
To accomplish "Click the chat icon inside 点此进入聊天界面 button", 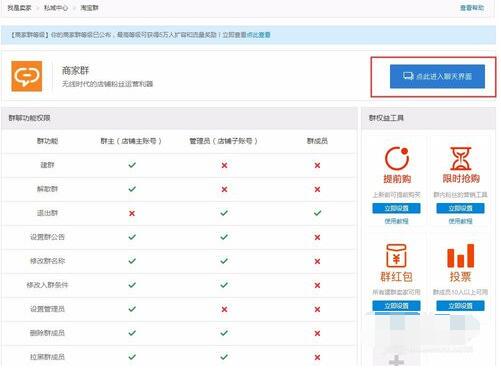I will pos(408,76).
